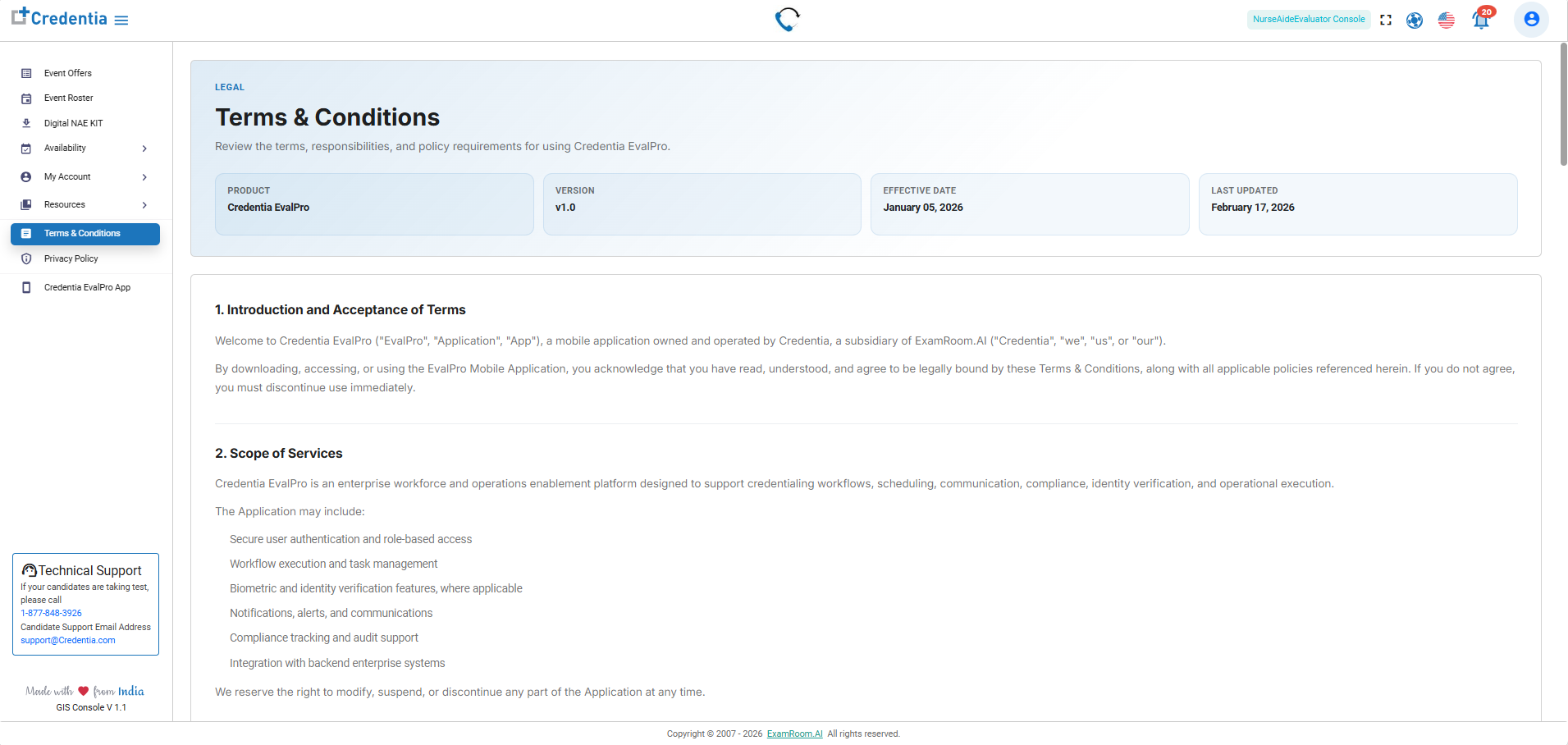
Task: Click "Secure user authentication and role-based access"
Action: 351,539
